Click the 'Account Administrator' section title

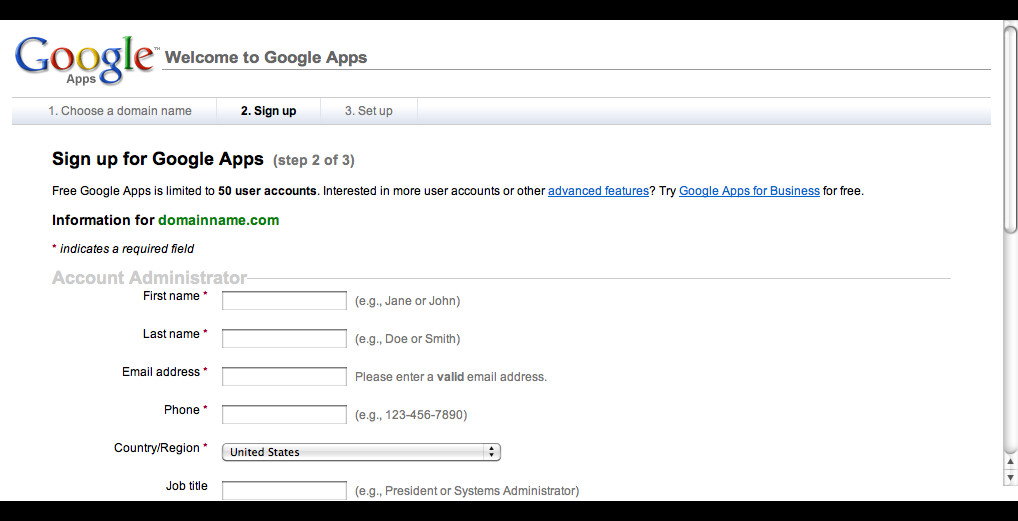pyautogui.click(x=149, y=278)
